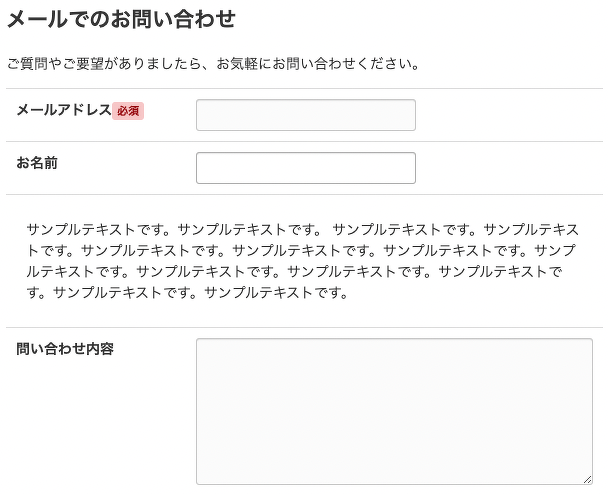
Task: Click divider line below お名前 row
Action: pyautogui.click(x=304, y=194)
